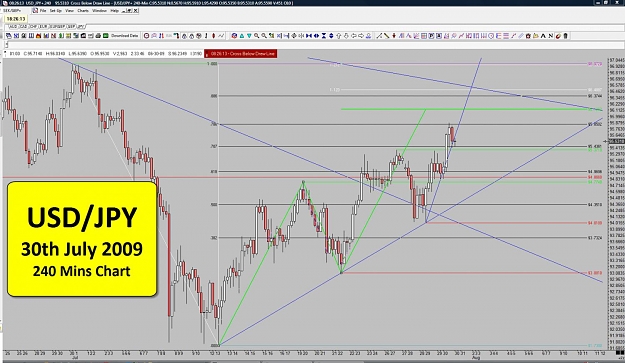Click the L:95.6390 low value
Image resolution: width=625 pixels, height=363 pixels.
[78, 53]
